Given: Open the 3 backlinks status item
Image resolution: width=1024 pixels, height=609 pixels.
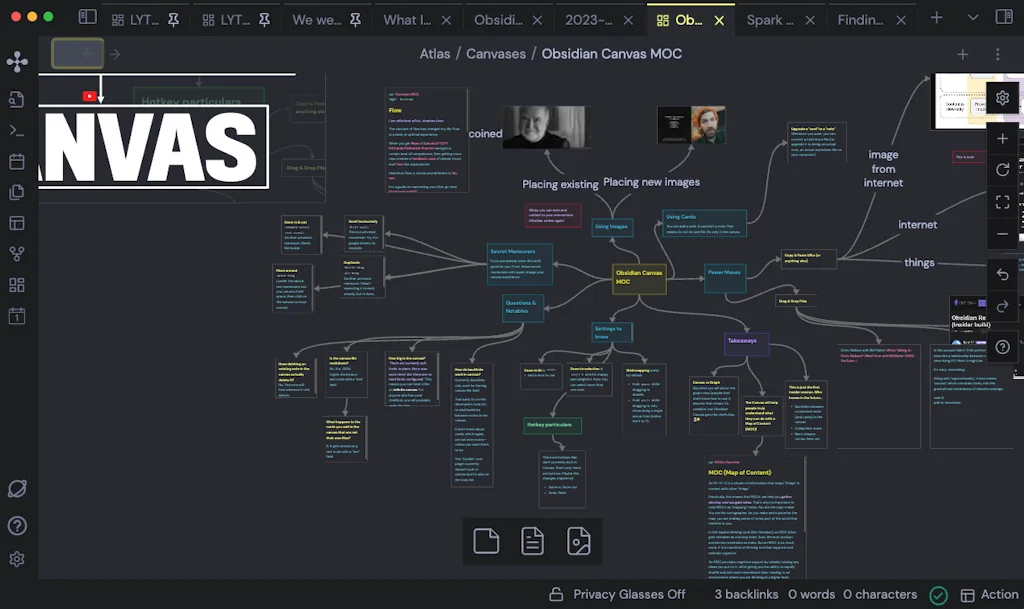Looking at the screenshot, I should click(745, 594).
